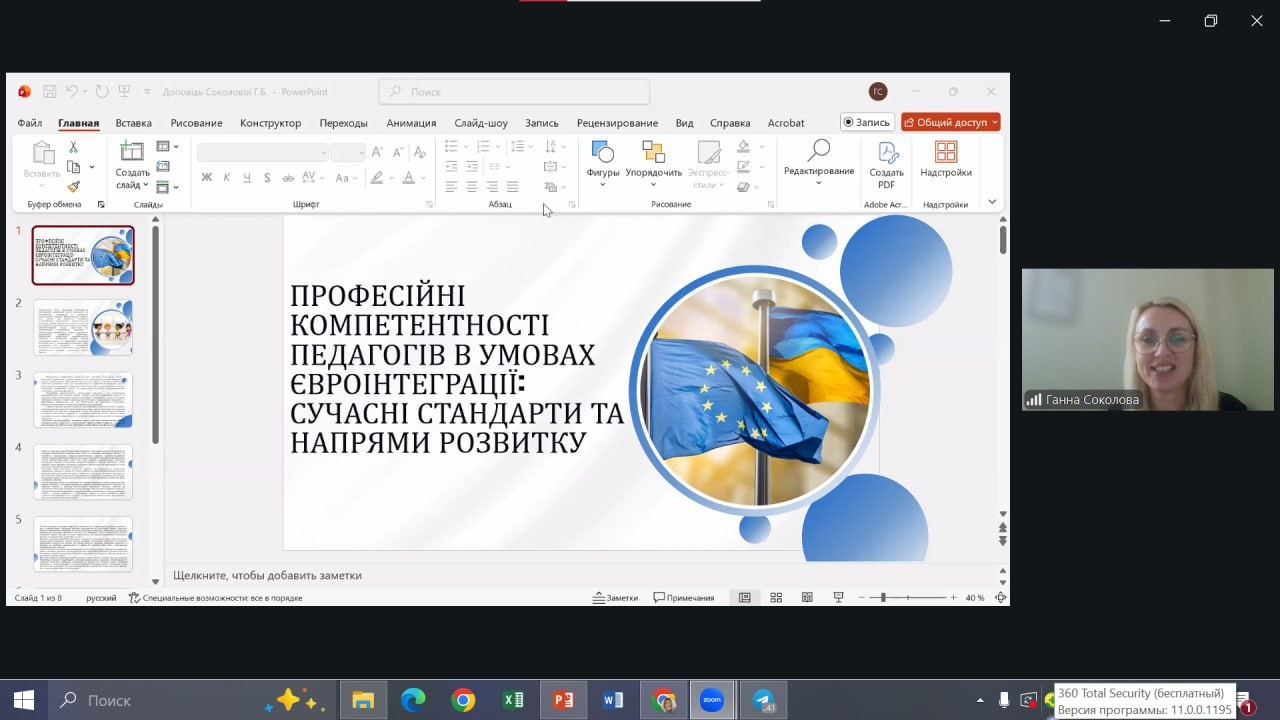Click the Запись record button
The height and width of the screenshot is (720, 1280).
866,122
